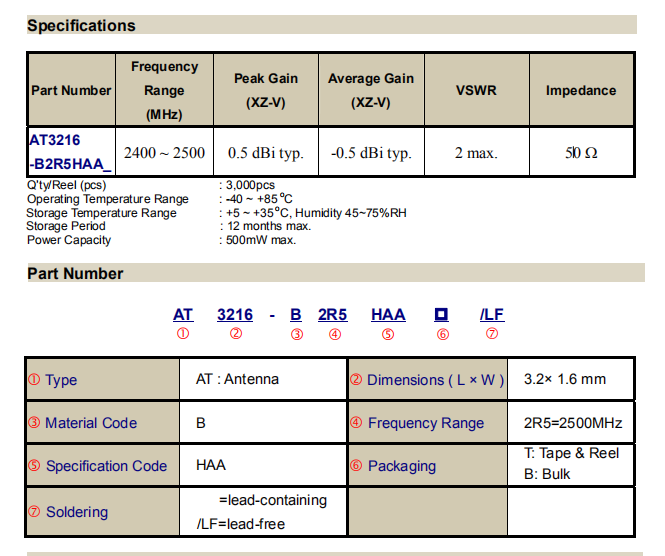The width and height of the screenshot is (665, 556).
Task: Click the circled number 4 under '2R5'
Action: tap(335, 335)
